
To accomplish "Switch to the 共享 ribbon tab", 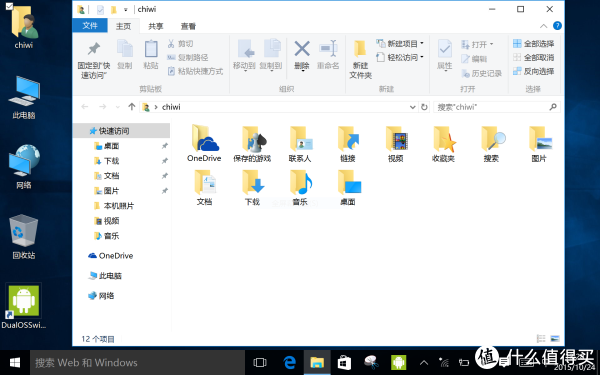I will click(x=156, y=26).
